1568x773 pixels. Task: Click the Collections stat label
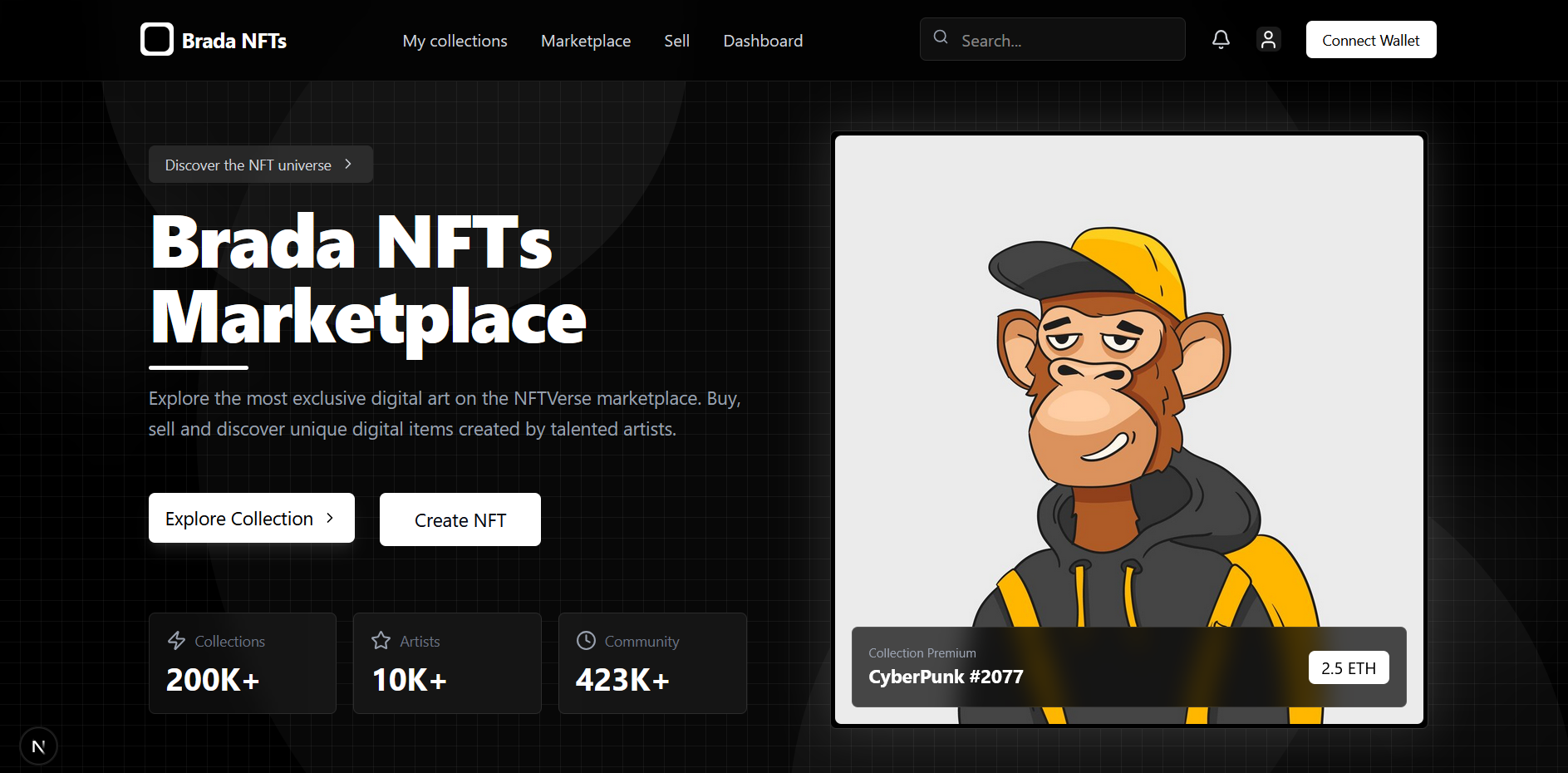click(229, 642)
